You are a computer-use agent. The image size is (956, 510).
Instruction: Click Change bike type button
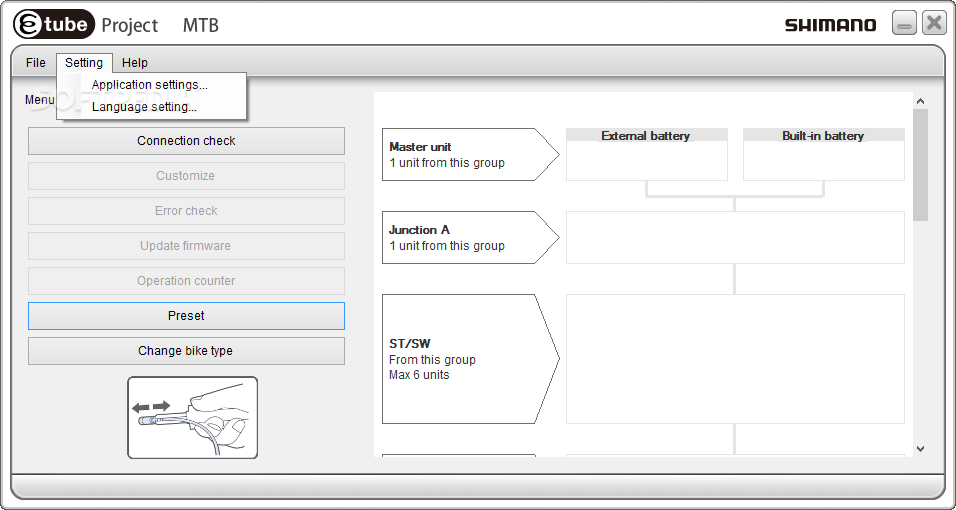point(186,351)
